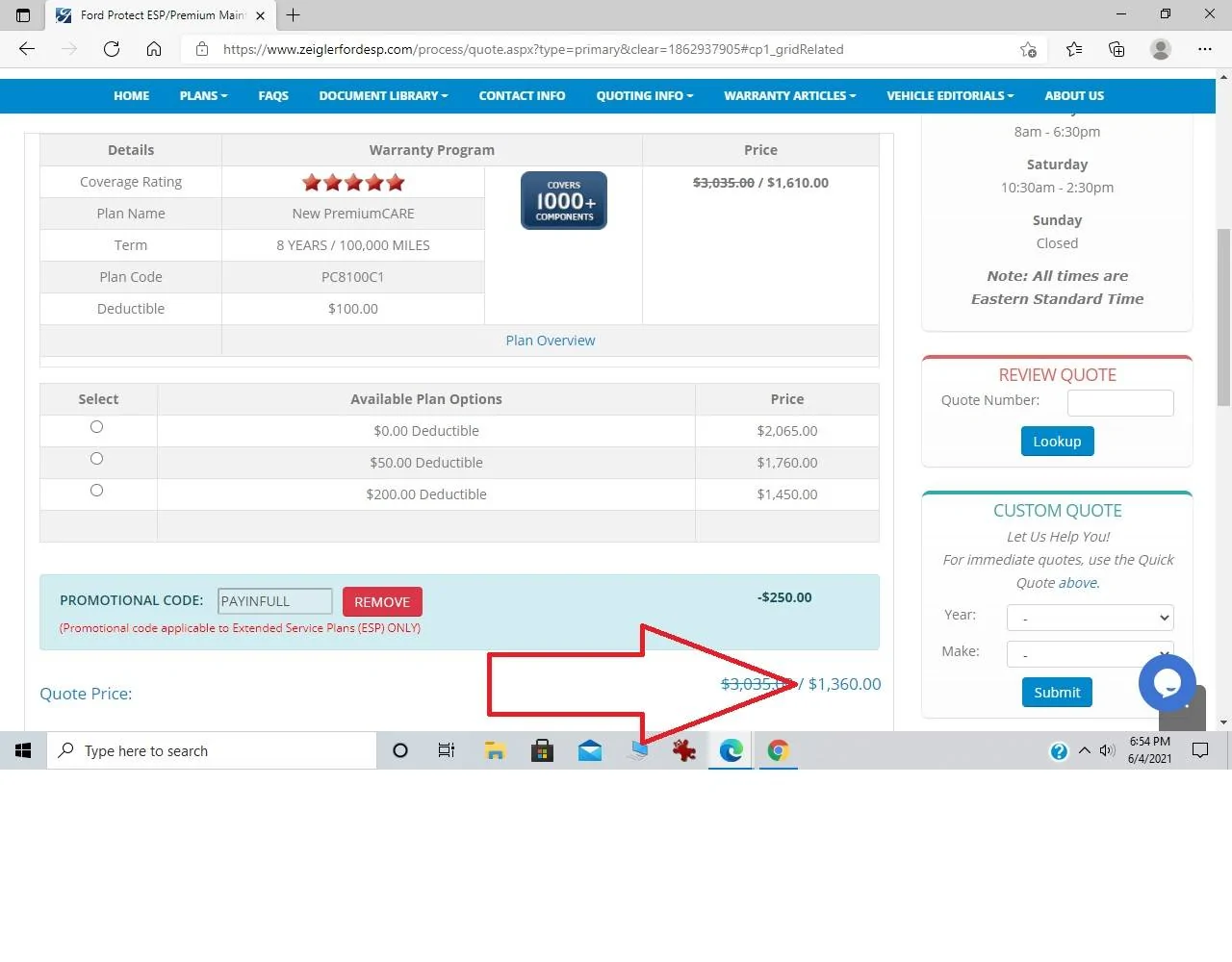Open the volume control in the tray
The height and width of the screenshot is (962, 1232).
click(1107, 750)
